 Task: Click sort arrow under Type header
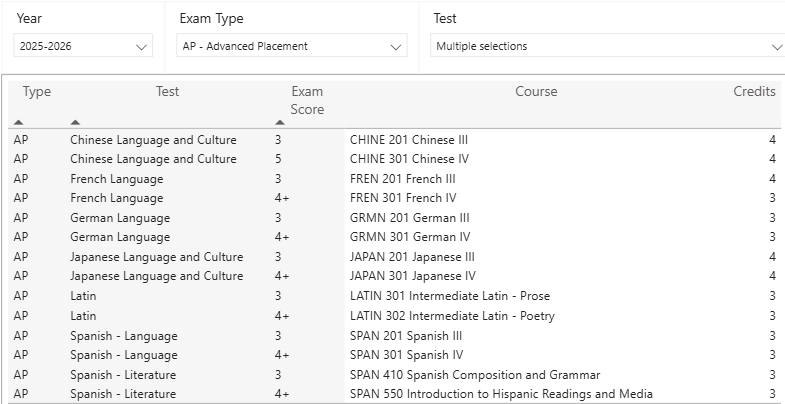tap(19, 122)
